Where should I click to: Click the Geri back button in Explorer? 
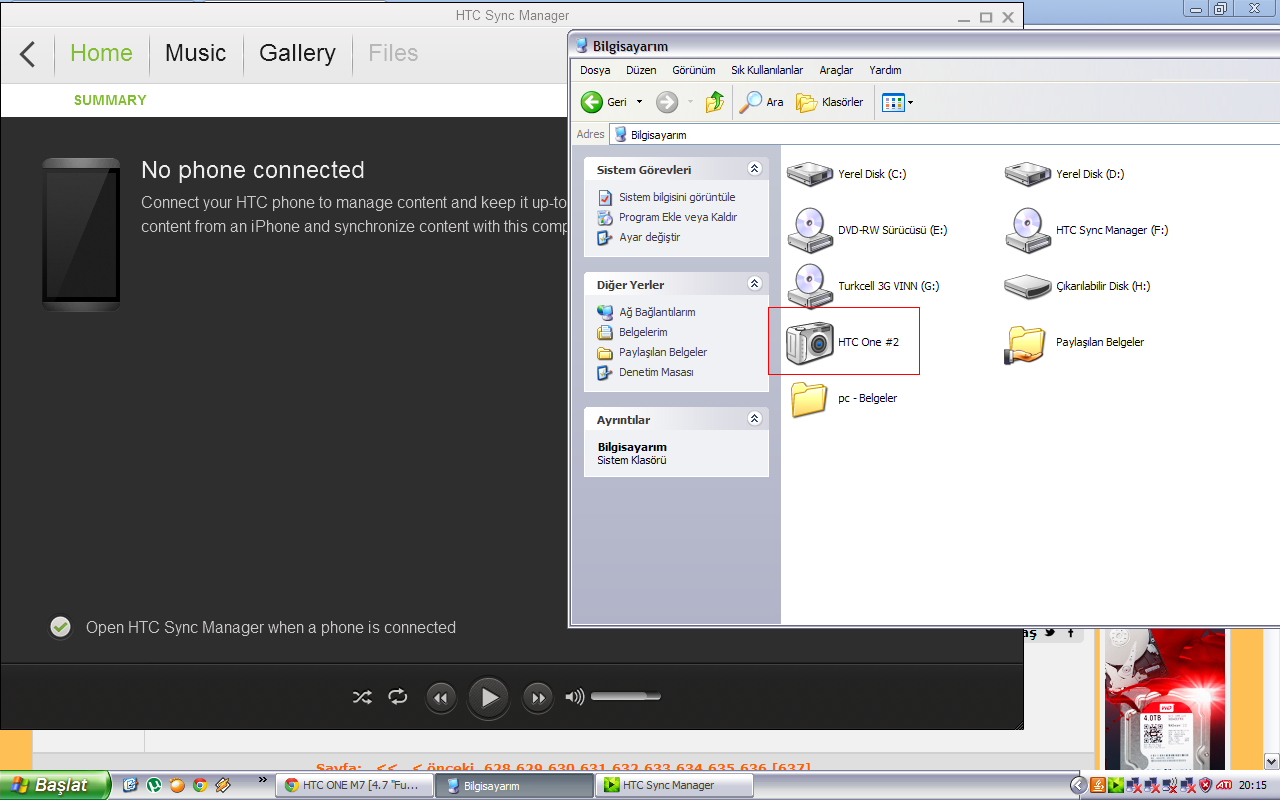(605, 102)
